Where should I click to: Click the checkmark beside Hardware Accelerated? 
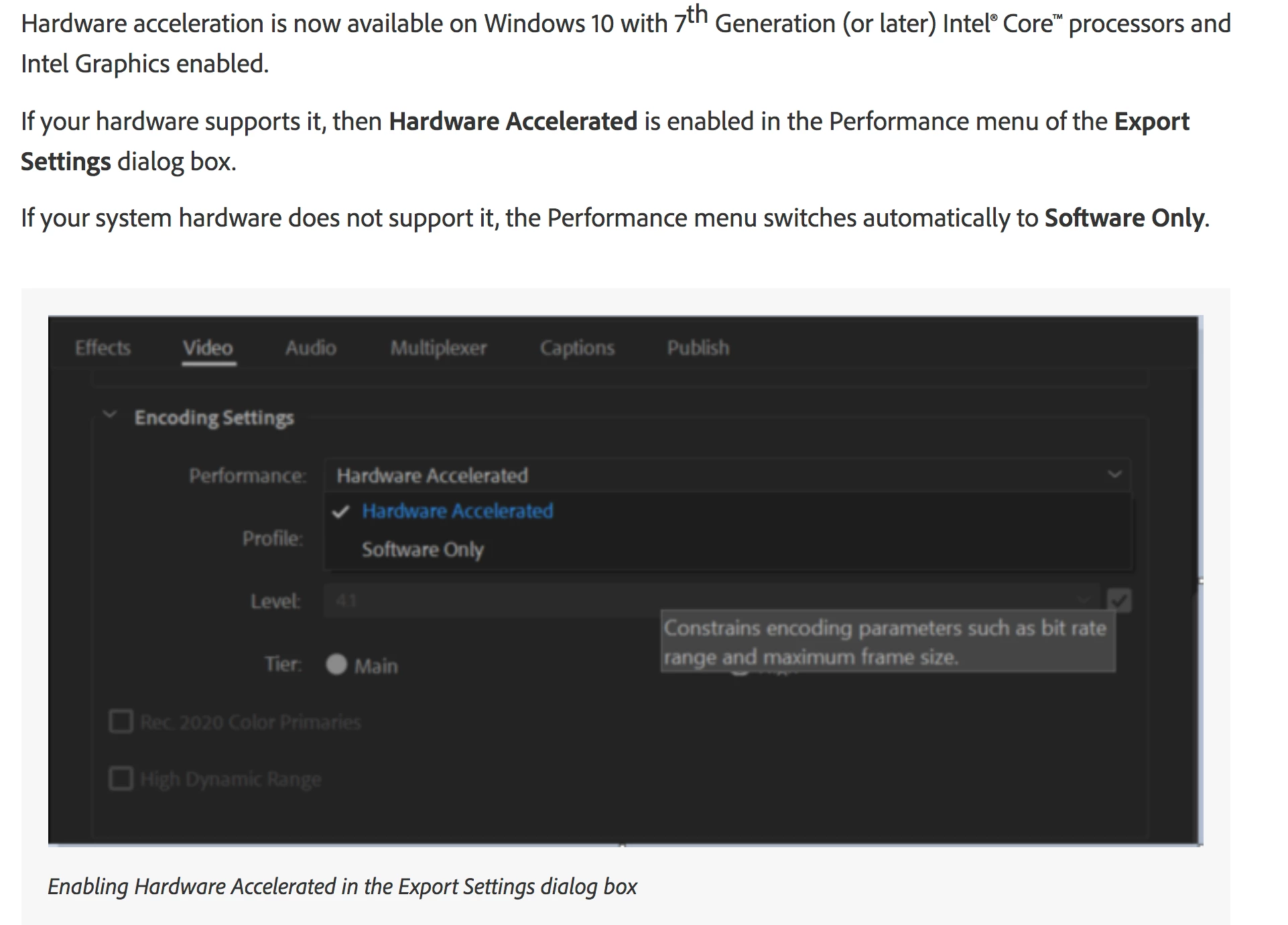(x=340, y=512)
